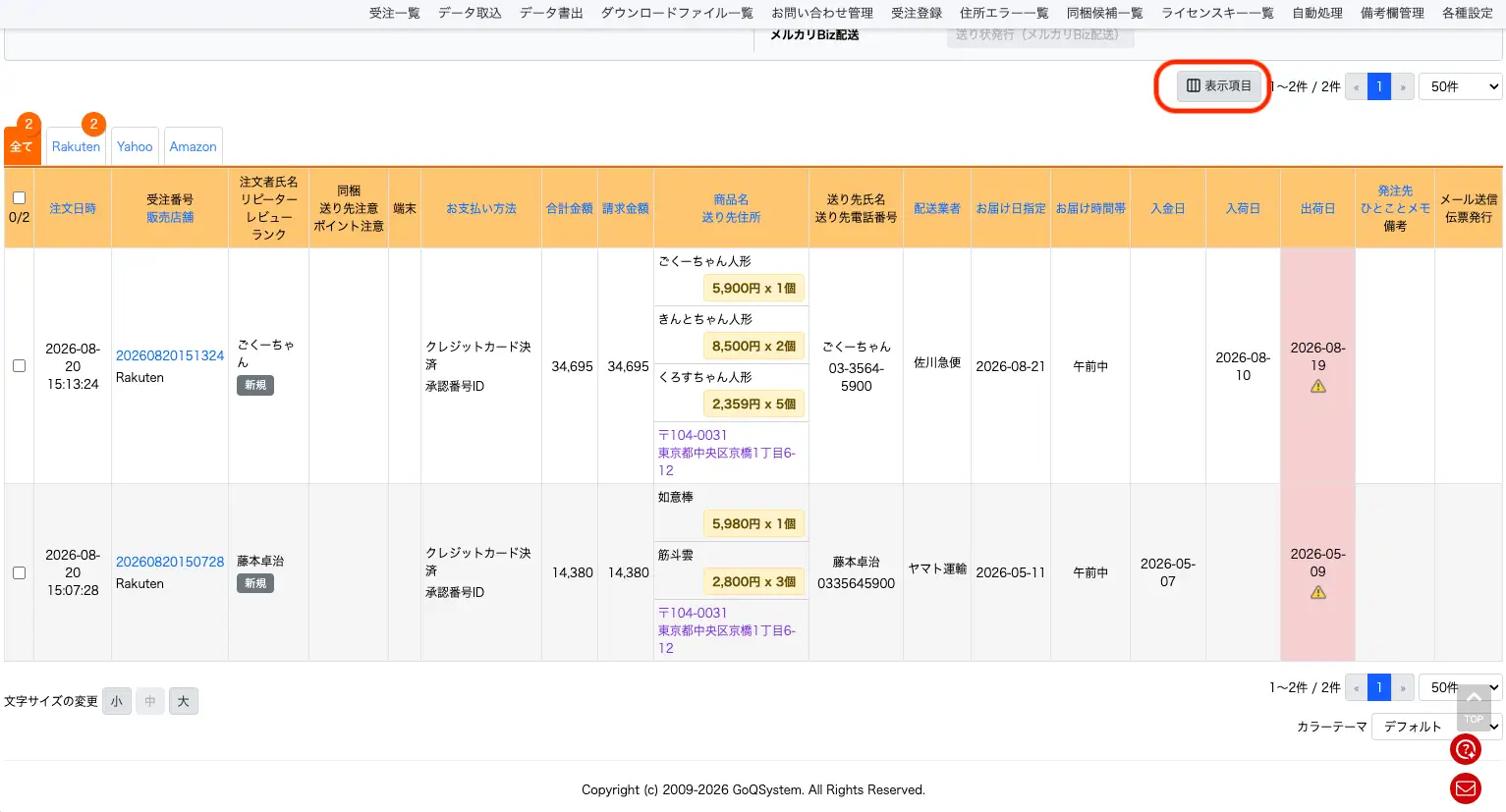
Task: Open address link in 藤本卓治 order row
Action: coord(727,630)
